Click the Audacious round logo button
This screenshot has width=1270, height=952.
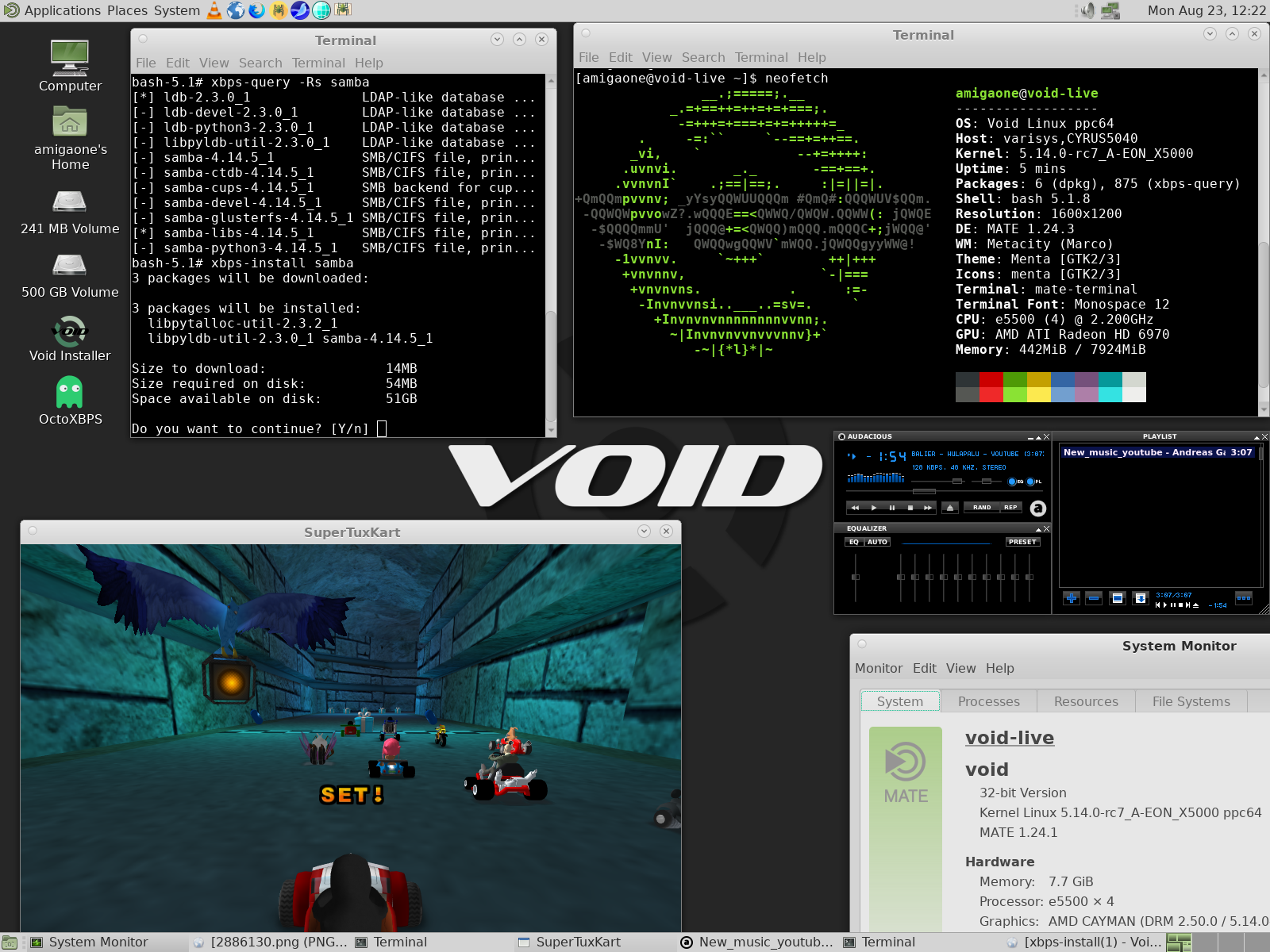[1038, 509]
